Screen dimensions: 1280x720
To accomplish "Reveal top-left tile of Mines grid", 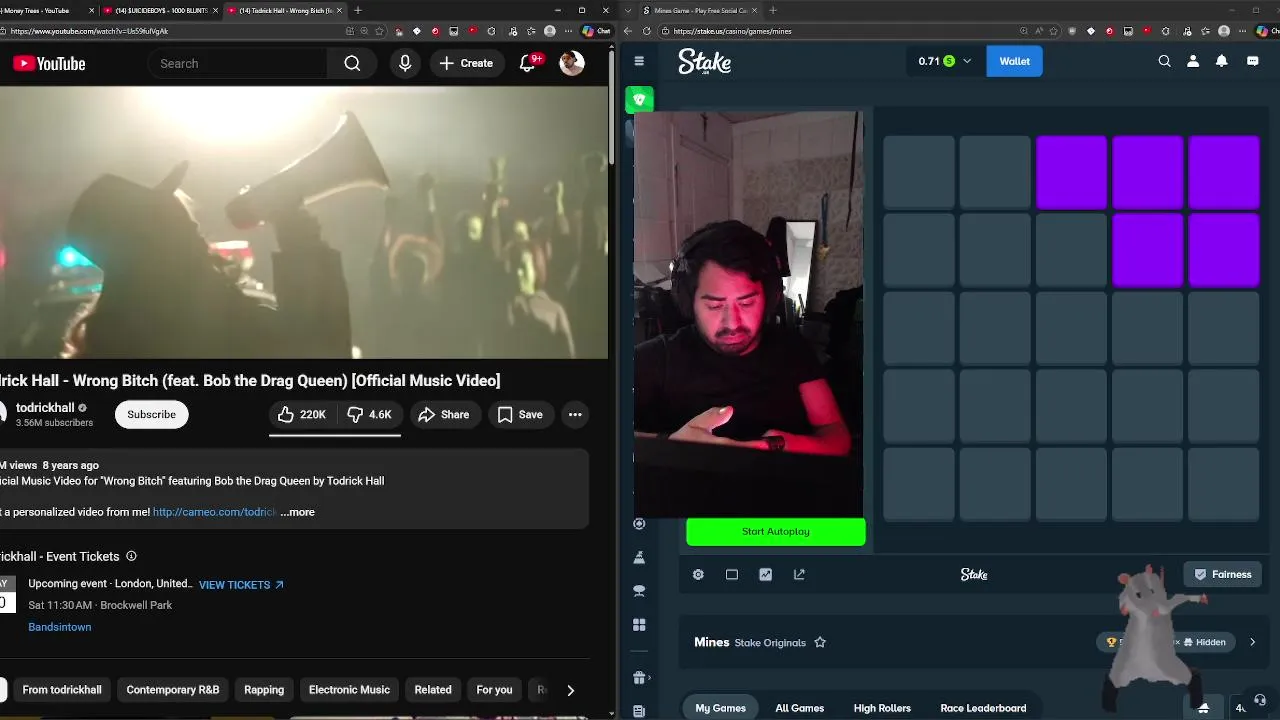I will coord(918,172).
